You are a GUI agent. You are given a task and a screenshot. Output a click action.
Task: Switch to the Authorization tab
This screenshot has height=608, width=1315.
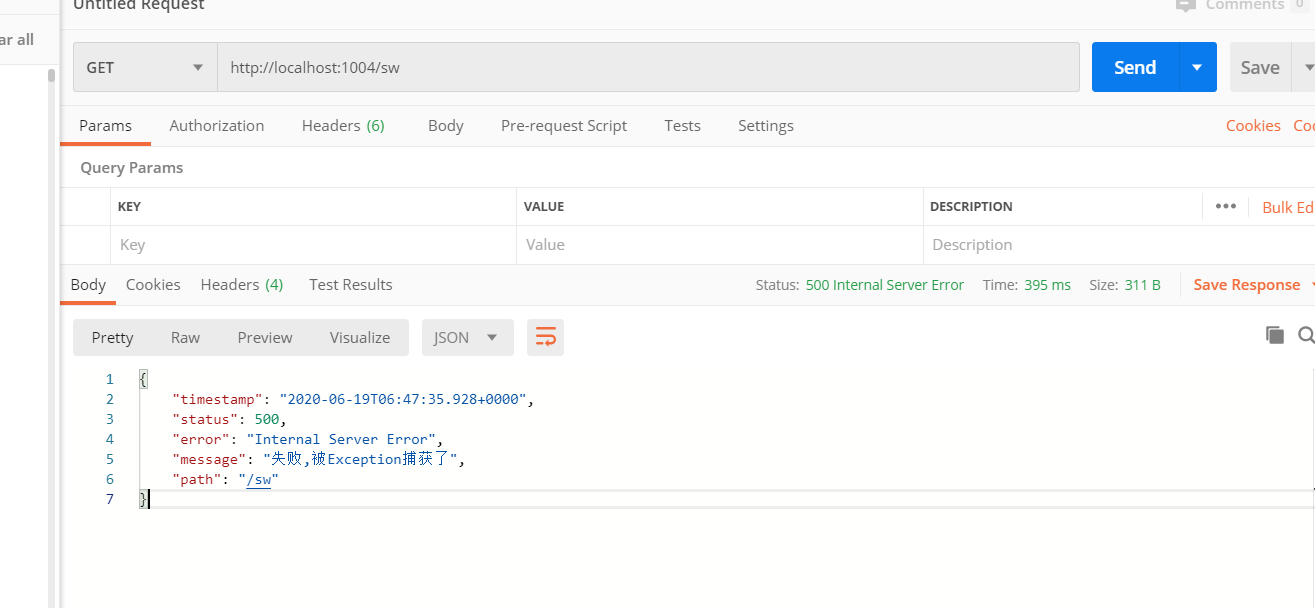(x=217, y=126)
